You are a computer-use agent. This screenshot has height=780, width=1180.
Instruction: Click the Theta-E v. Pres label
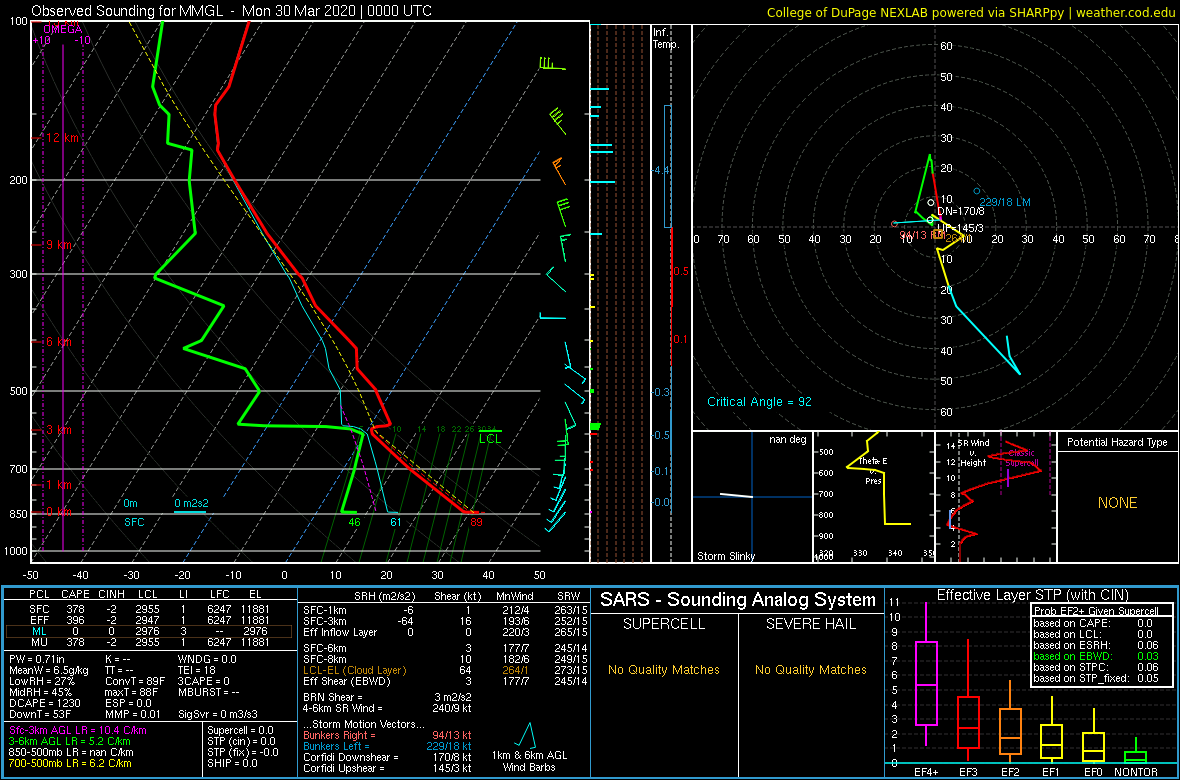[872, 472]
